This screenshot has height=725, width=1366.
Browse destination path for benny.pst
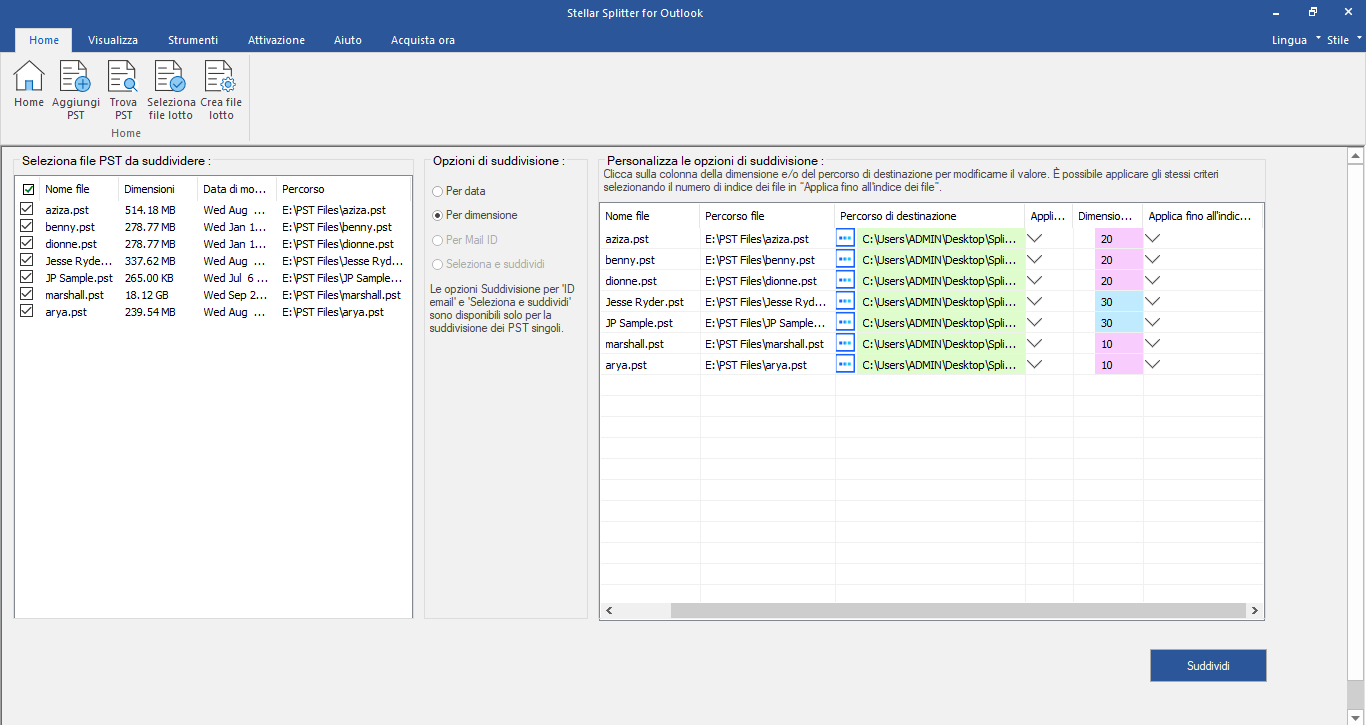(x=846, y=259)
